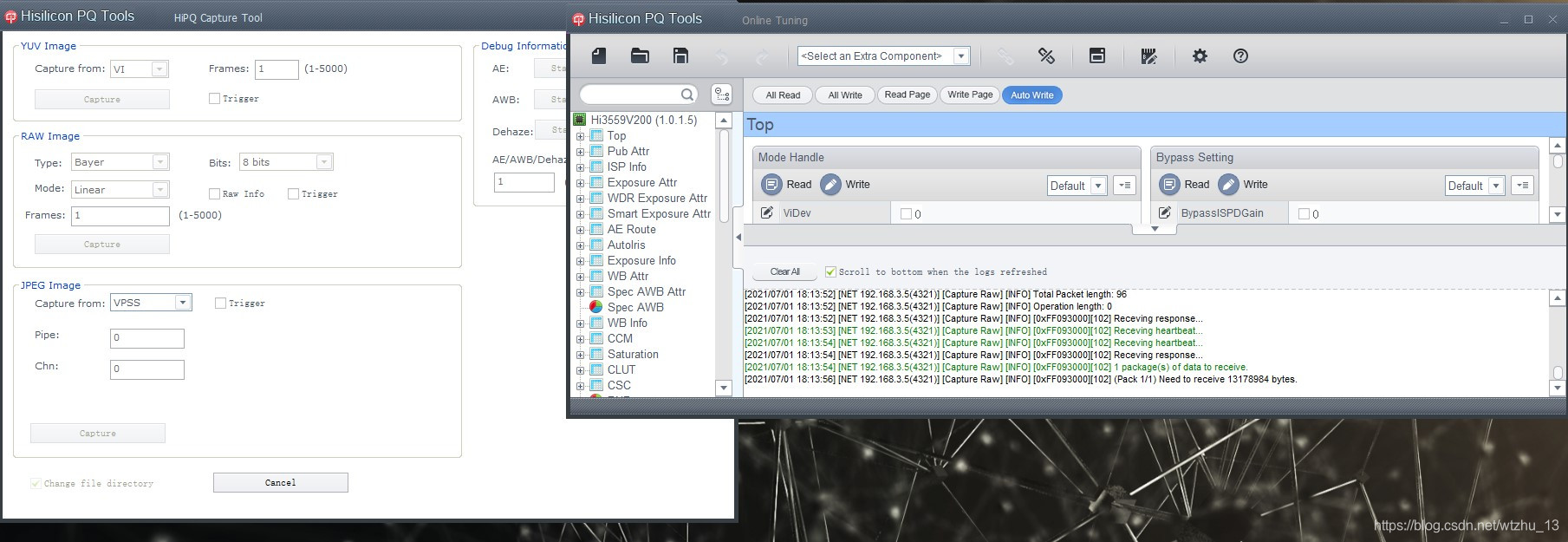Click the edit icon beside BypassISPDGain

coord(1165,213)
